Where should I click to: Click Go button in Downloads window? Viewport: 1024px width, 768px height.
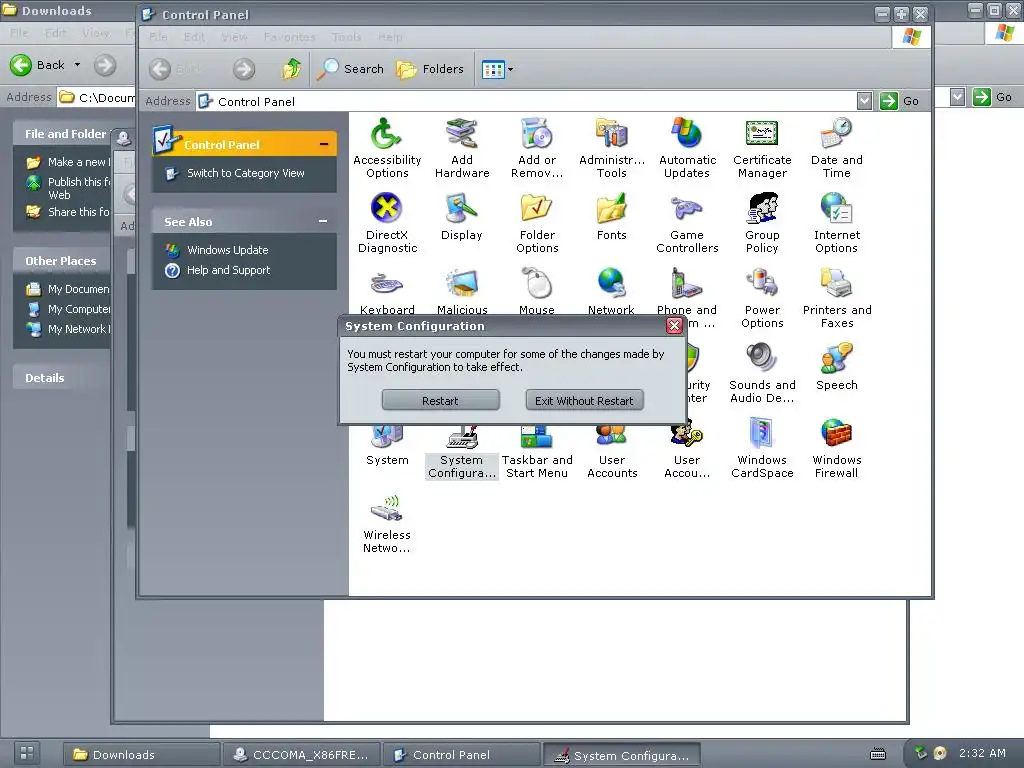992,97
